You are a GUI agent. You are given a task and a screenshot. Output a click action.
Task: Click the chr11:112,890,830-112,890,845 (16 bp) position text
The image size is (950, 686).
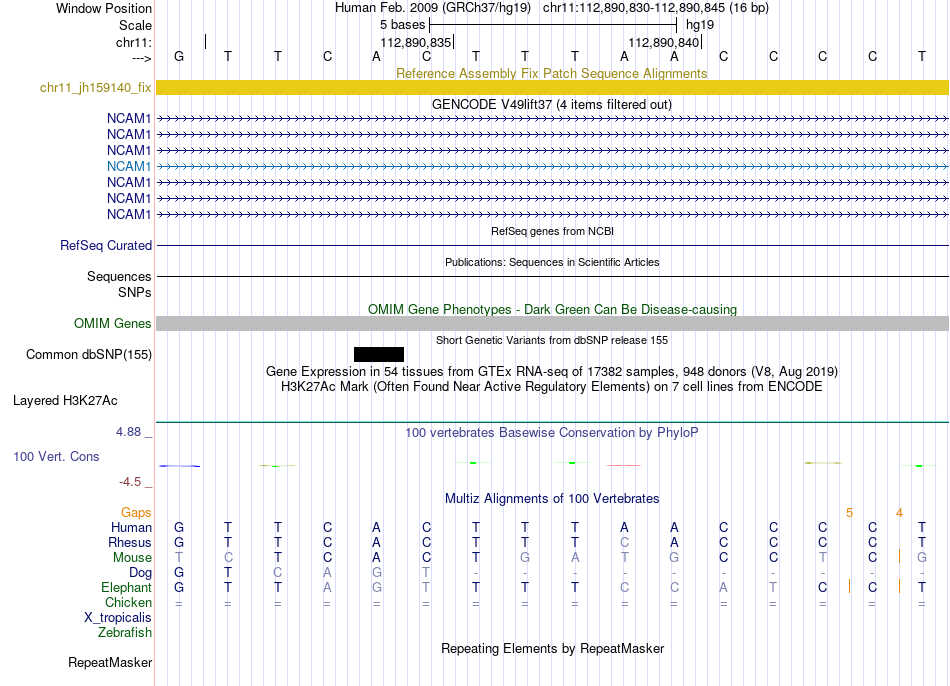[656, 8]
